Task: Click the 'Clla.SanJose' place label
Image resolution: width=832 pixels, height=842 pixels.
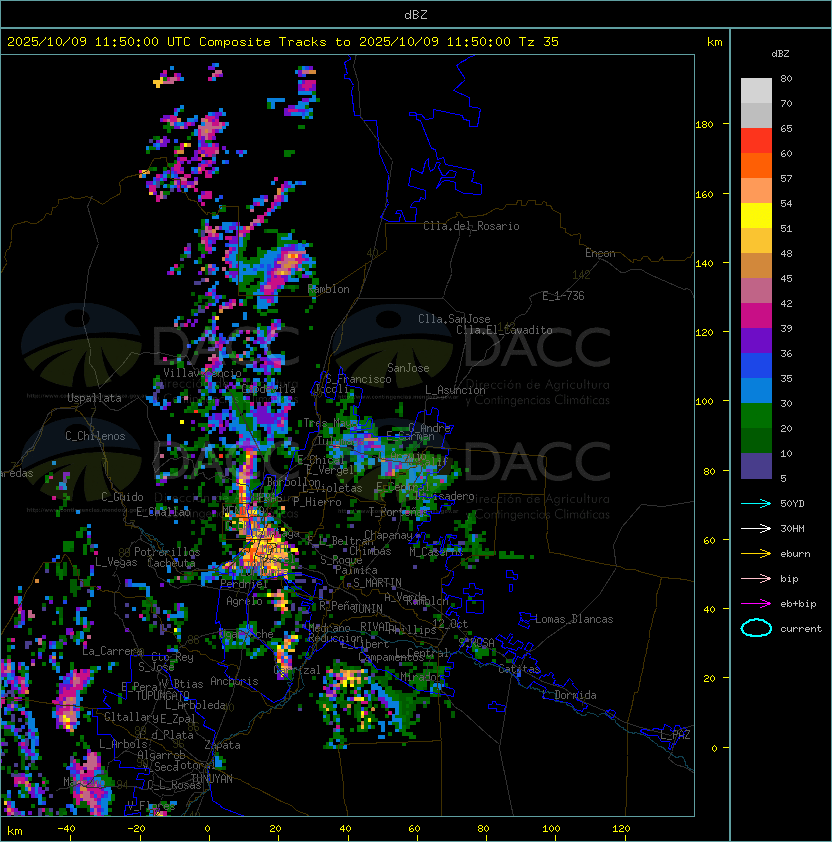Action: tap(454, 319)
